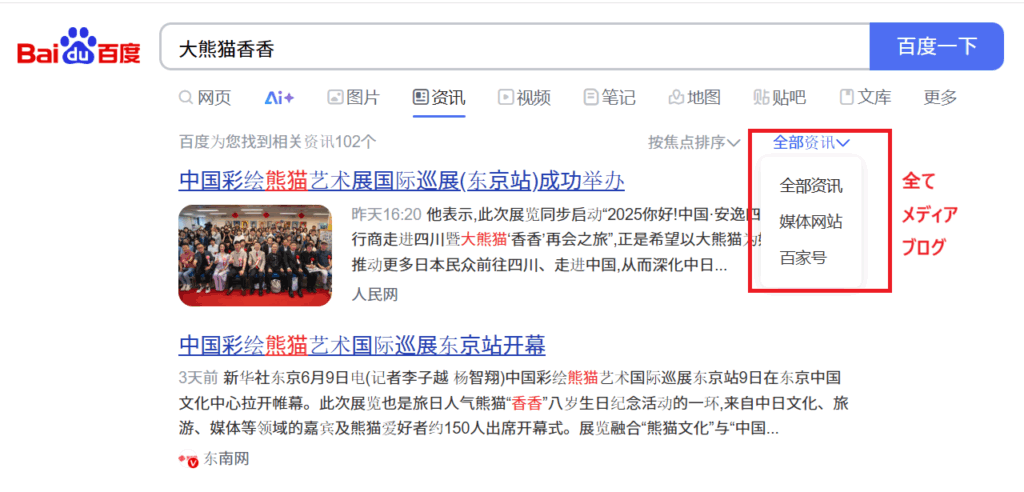Click the 人民网 source label
Viewport: 1024px width, 492px height.
[x=374, y=295]
